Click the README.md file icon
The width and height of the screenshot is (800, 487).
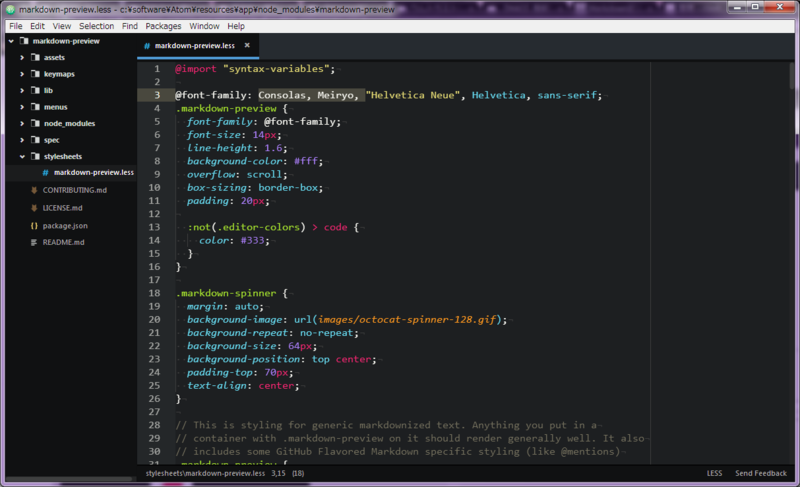pos(34,242)
